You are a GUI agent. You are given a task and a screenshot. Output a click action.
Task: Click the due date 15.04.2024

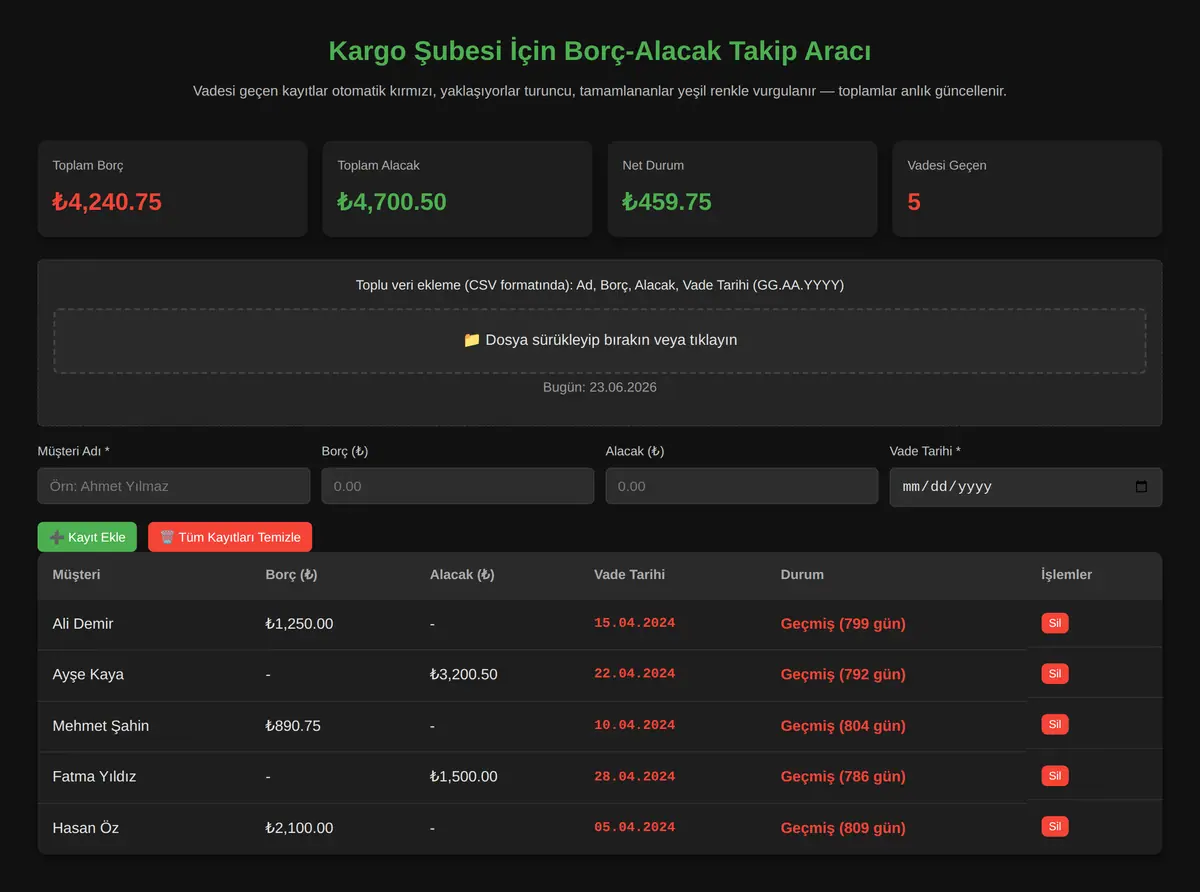[x=635, y=623]
